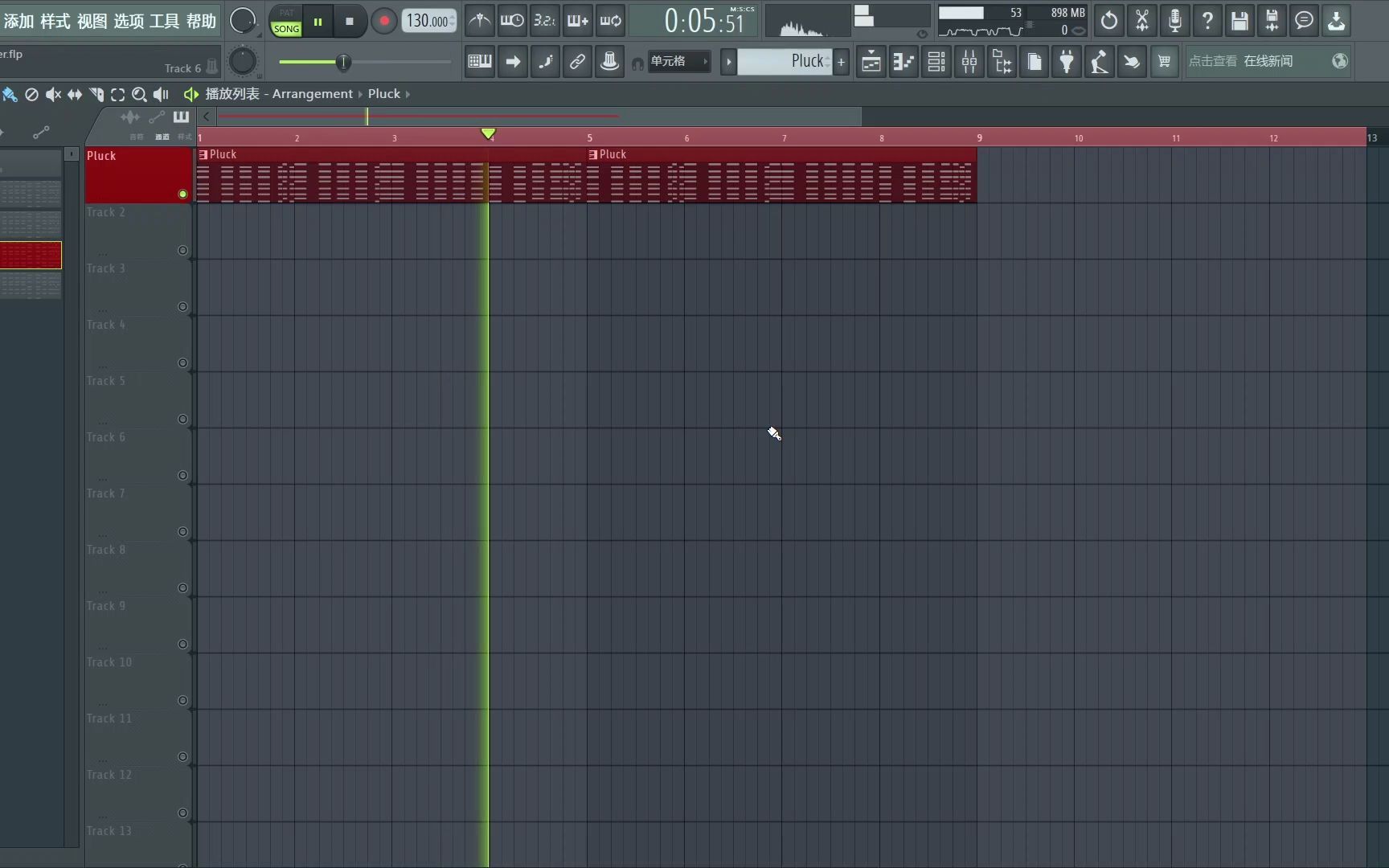The width and height of the screenshot is (1389, 868).
Task: Click the export/download tray icon
Action: (x=1336, y=21)
